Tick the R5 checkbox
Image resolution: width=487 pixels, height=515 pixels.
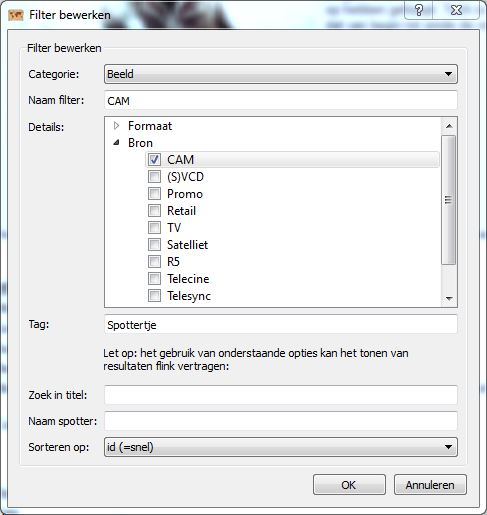coord(154,261)
